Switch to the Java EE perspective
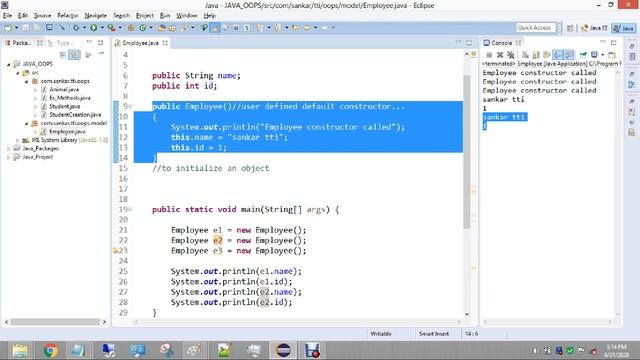 pyautogui.click(x=594, y=28)
